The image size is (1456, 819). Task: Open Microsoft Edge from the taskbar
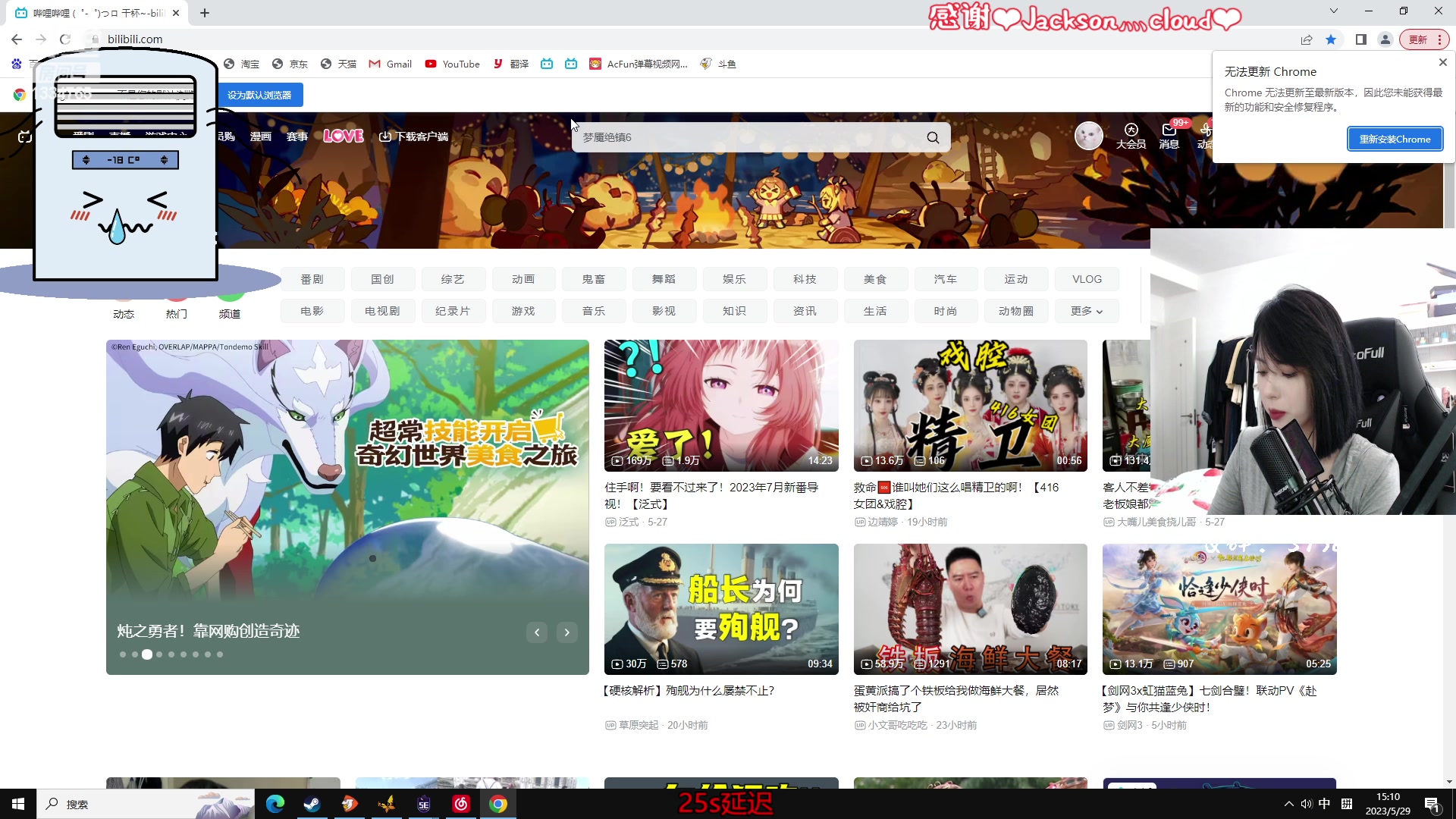[275, 804]
